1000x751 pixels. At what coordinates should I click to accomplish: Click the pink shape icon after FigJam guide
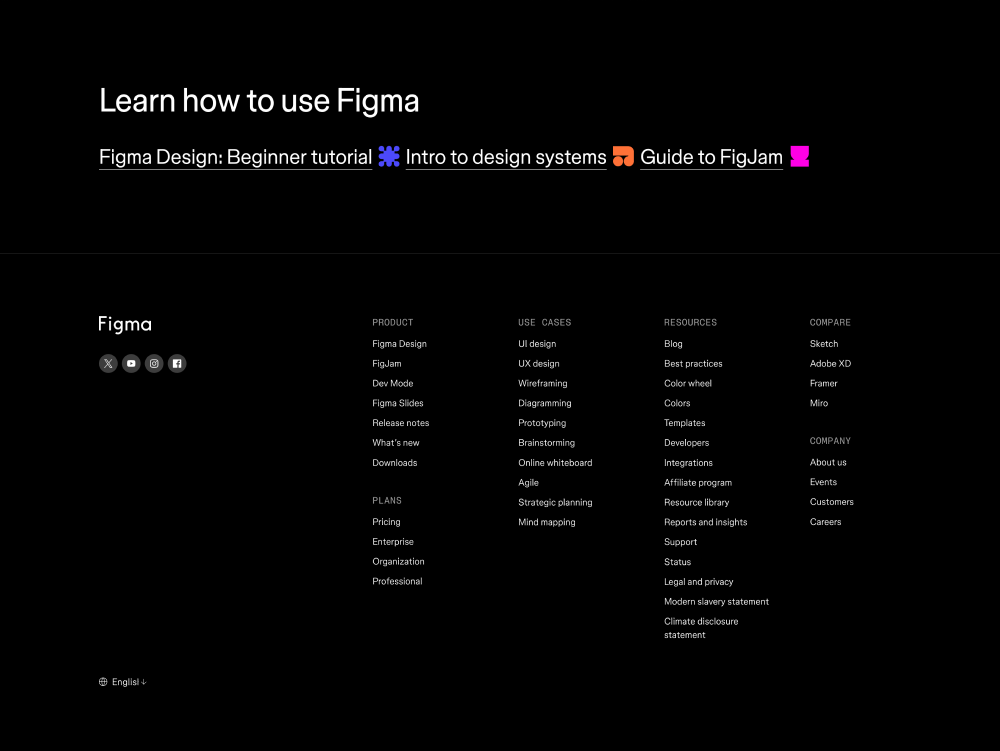tap(800, 156)
